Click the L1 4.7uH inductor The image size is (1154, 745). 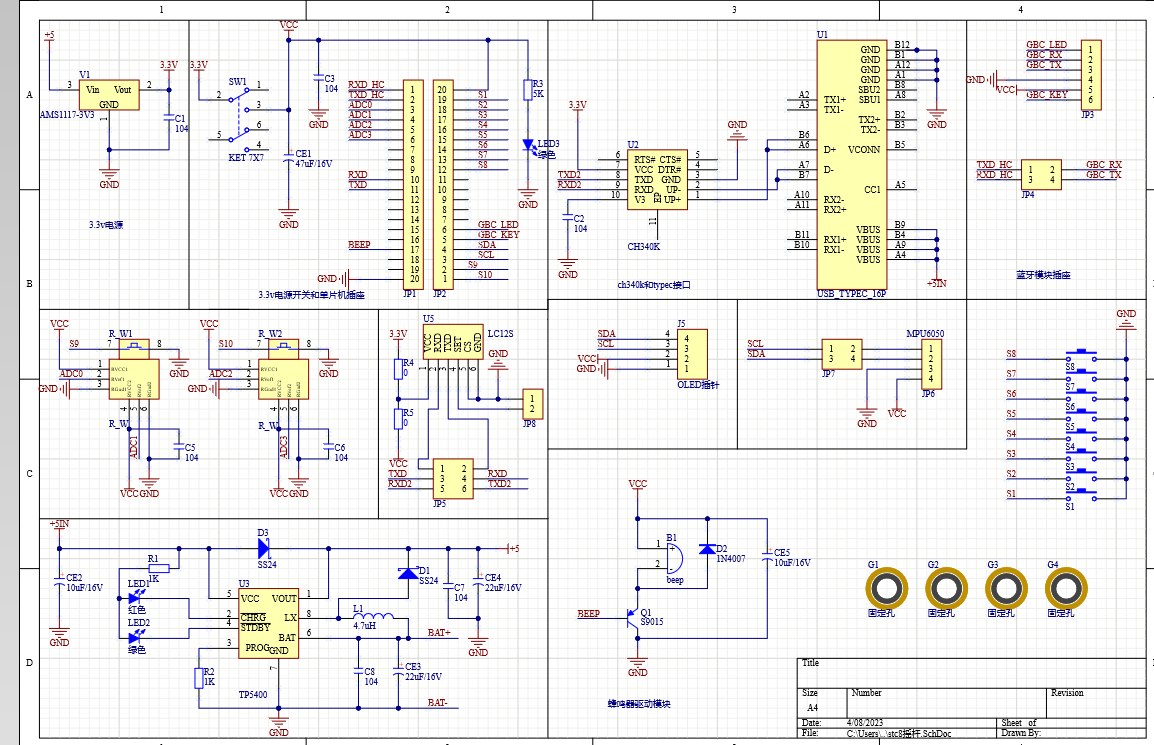[376, 616]
